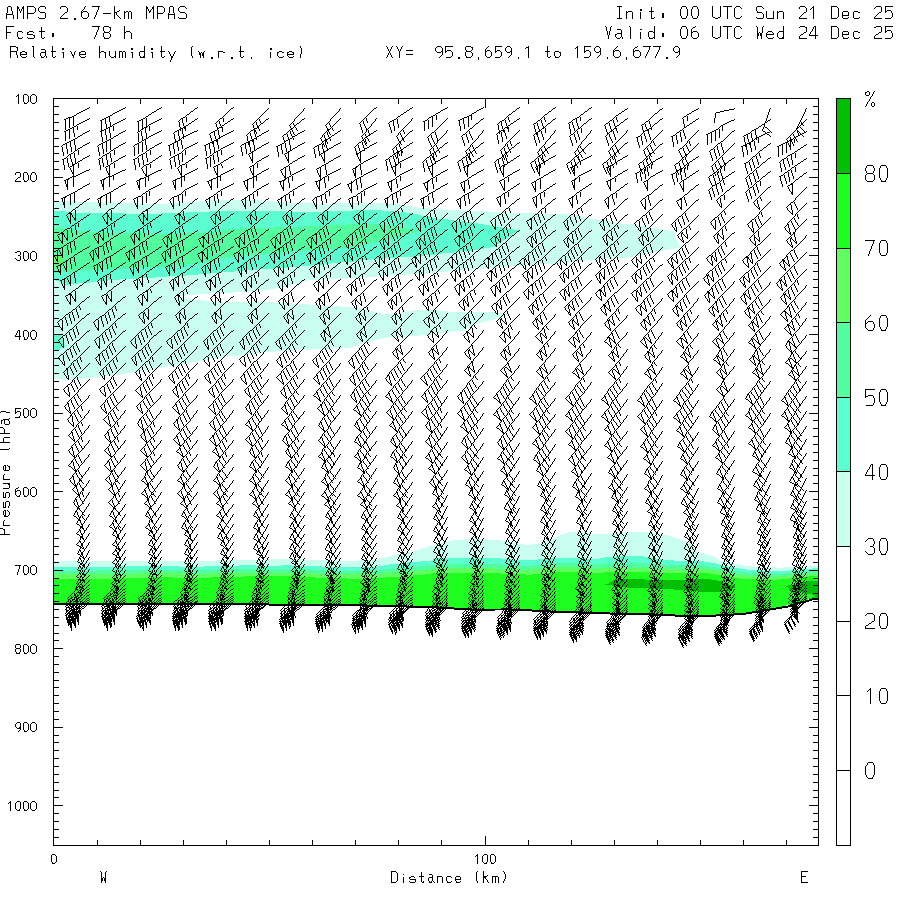Click the light green 60–70 colorbar swatch
This screenshot has width=900, height=900.
(x=843, y=285)
